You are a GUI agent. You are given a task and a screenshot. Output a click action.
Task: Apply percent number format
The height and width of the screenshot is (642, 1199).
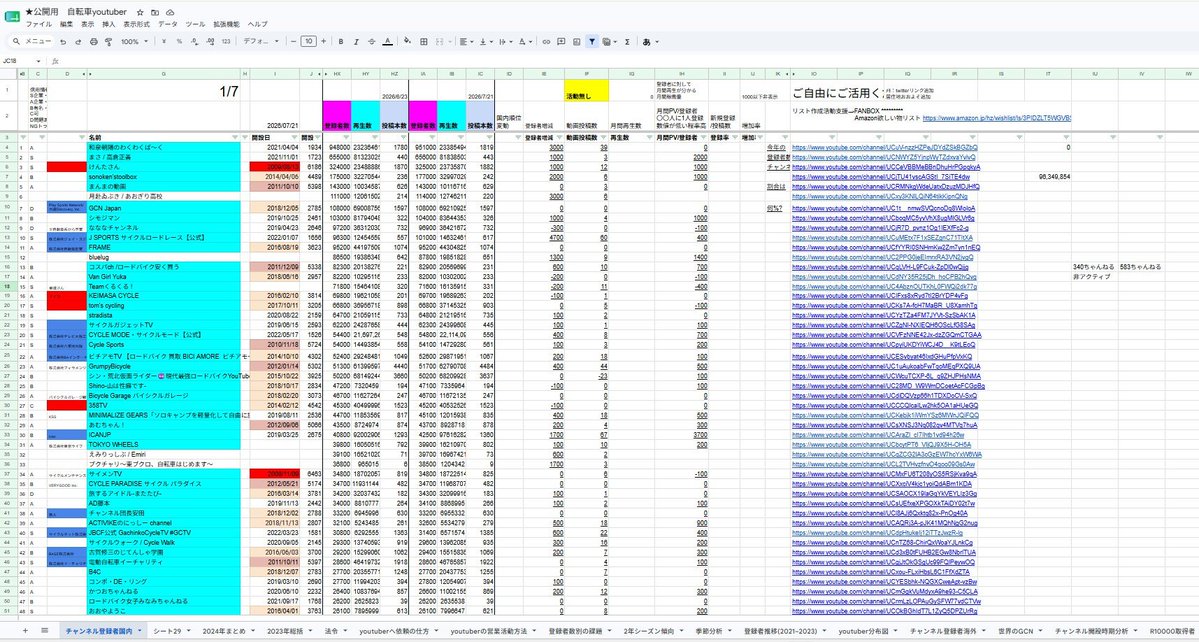coord(180,41)
